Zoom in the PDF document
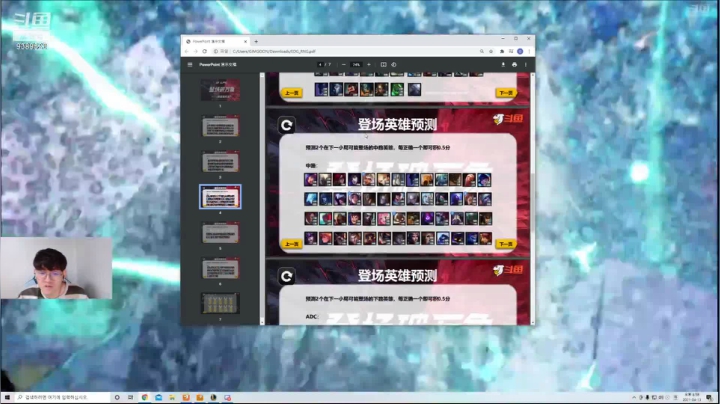This screenshot has width=720, height=404. pos(369,65)
